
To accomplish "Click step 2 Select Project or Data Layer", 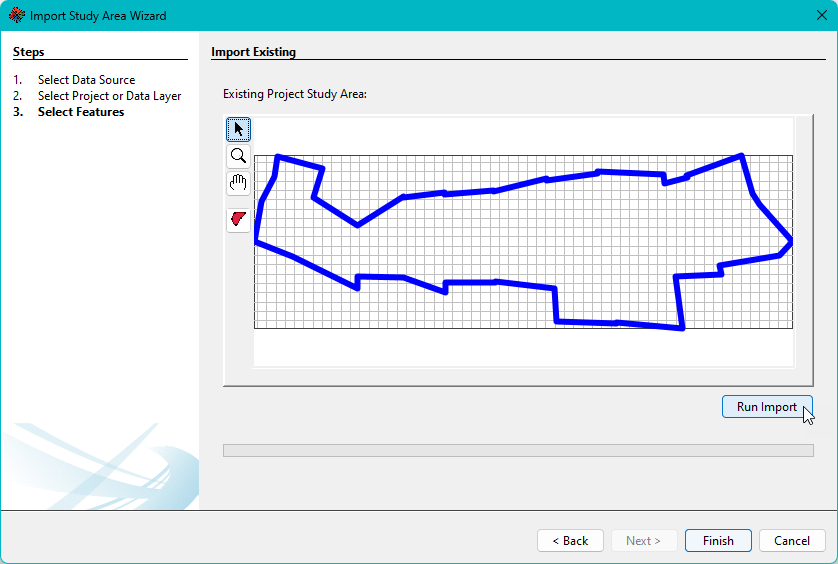I will coord(109,96).
